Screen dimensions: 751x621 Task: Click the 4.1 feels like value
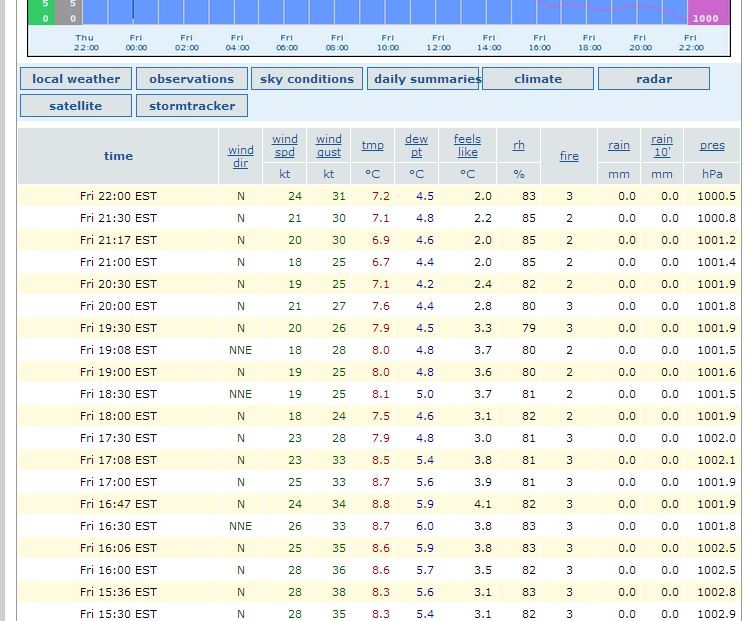click(x=483, y=504)
